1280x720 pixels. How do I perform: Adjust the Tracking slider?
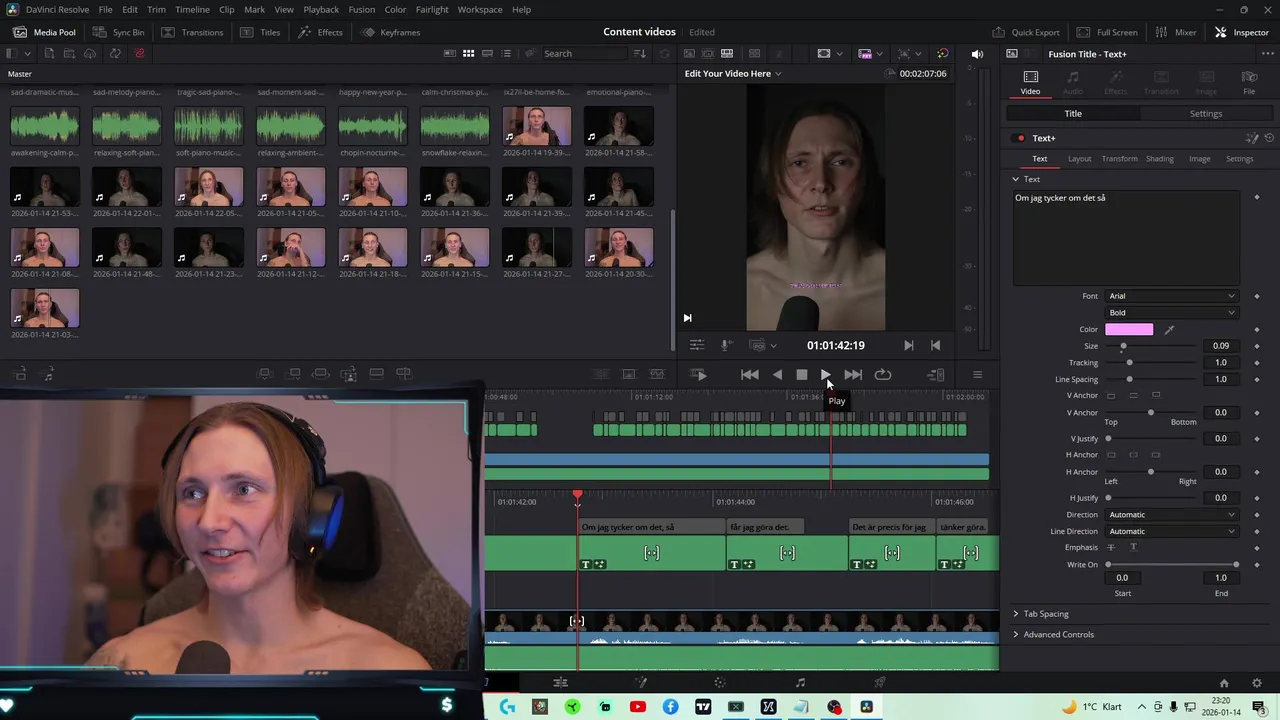(x=1129, y=363)
